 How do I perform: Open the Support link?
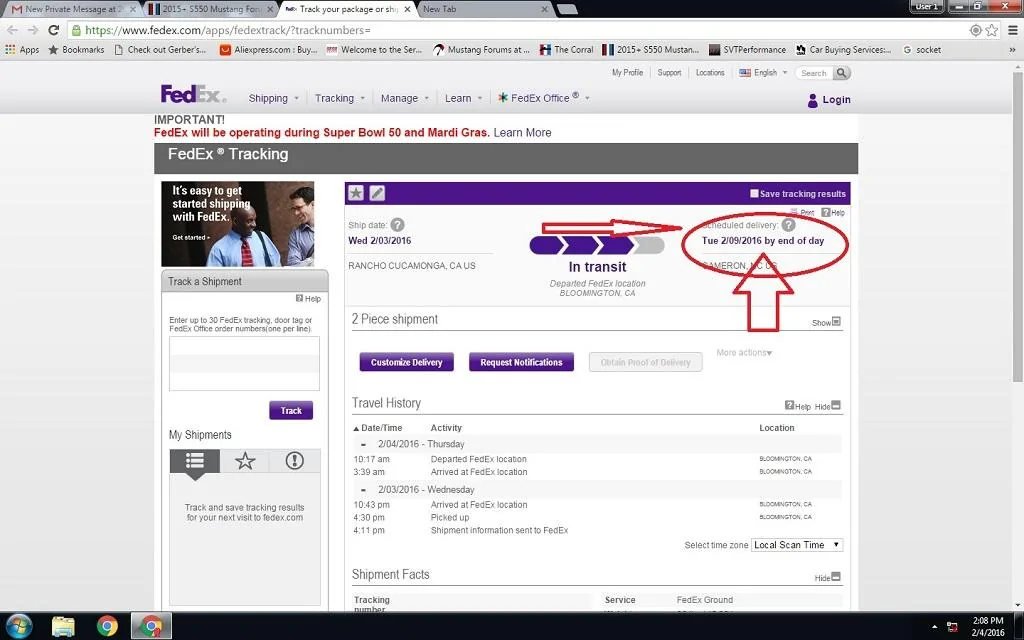point(669,72)
